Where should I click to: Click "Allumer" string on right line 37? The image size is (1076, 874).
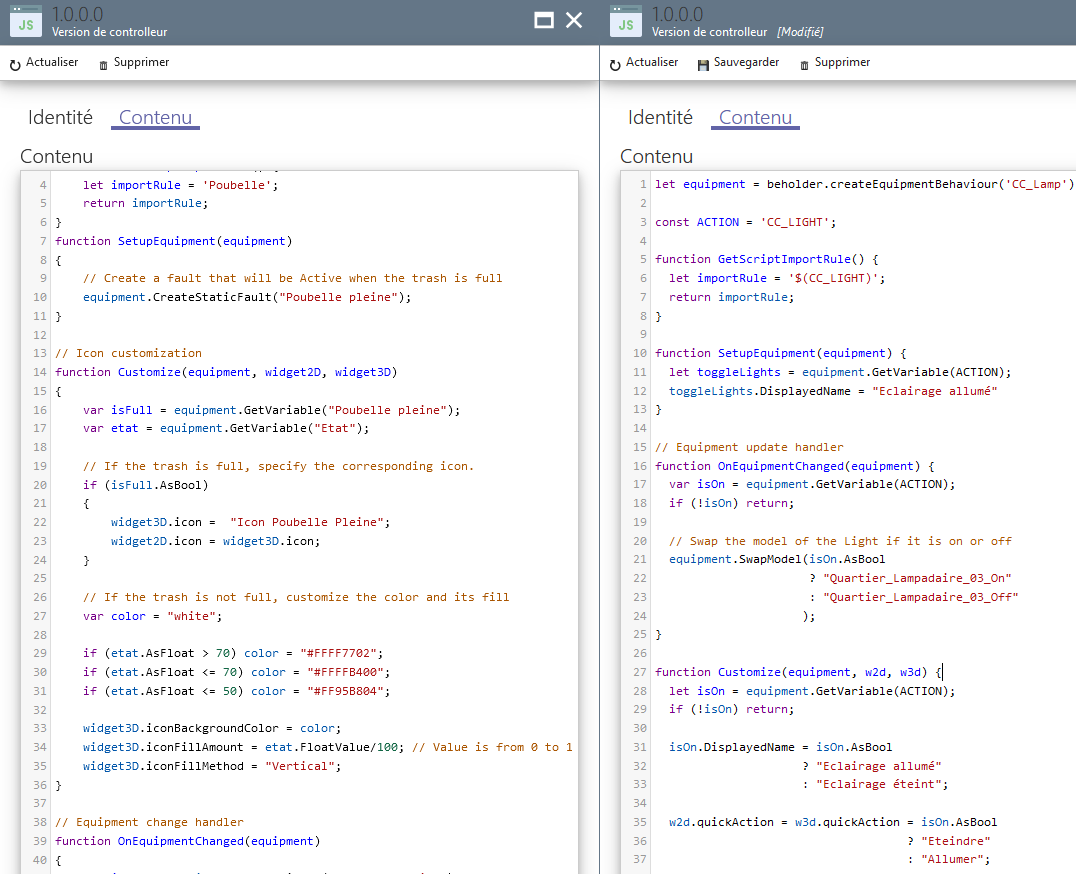pos(952,860)
